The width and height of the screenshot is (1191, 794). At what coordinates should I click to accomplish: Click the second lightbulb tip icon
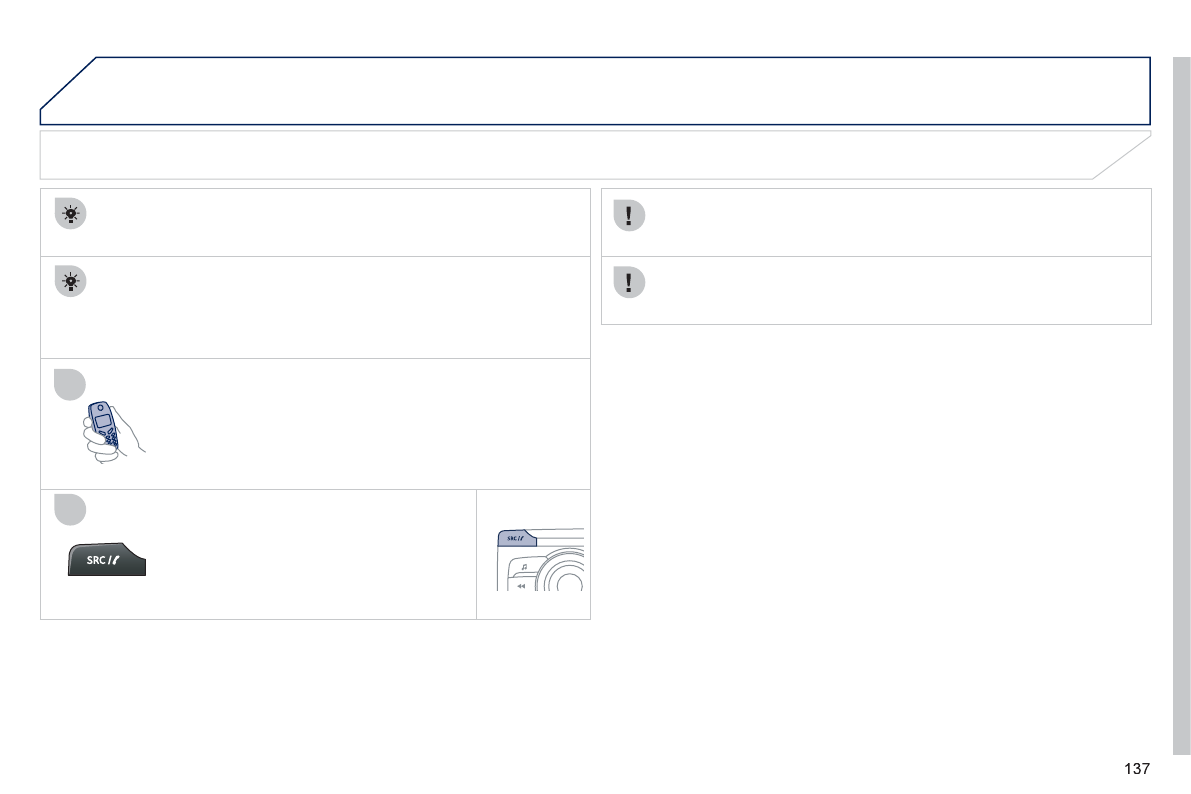(x=70, y=283)
